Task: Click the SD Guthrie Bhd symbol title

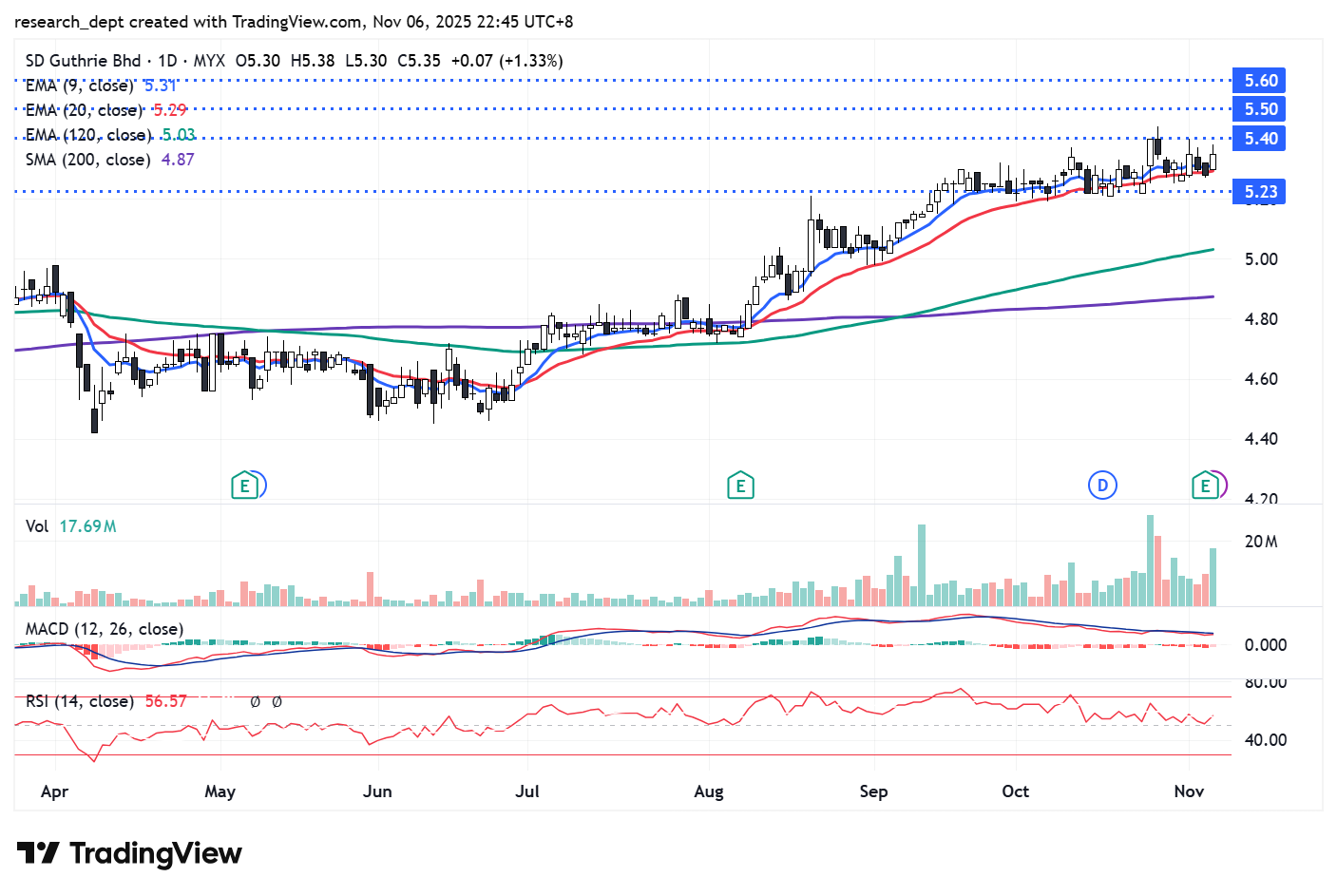Action: (x=84, y=61)
